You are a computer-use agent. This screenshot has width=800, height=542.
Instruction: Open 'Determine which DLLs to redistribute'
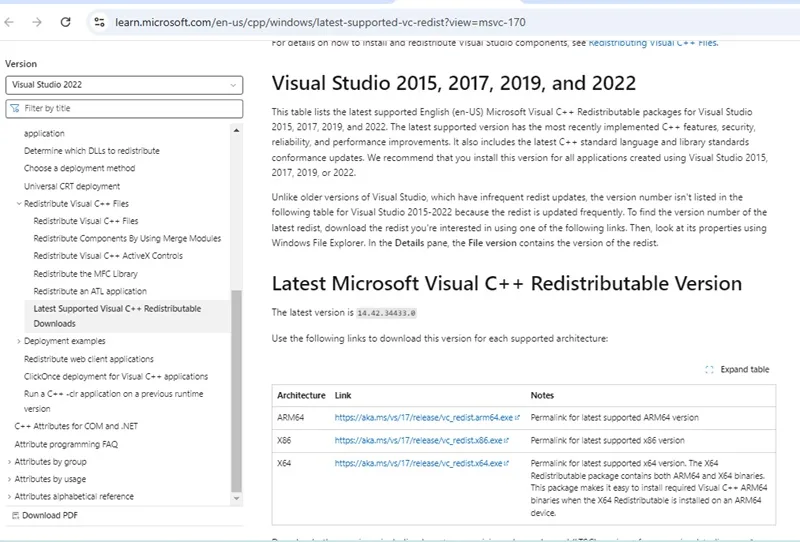[x=91, y=151]
